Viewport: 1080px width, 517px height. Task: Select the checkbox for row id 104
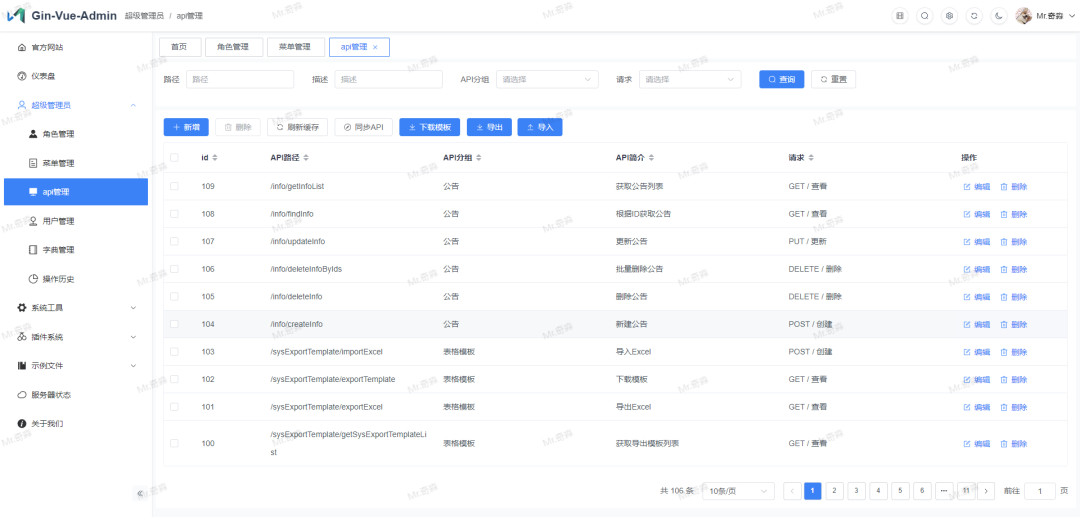pyautogui.click(x=175, y=324)
